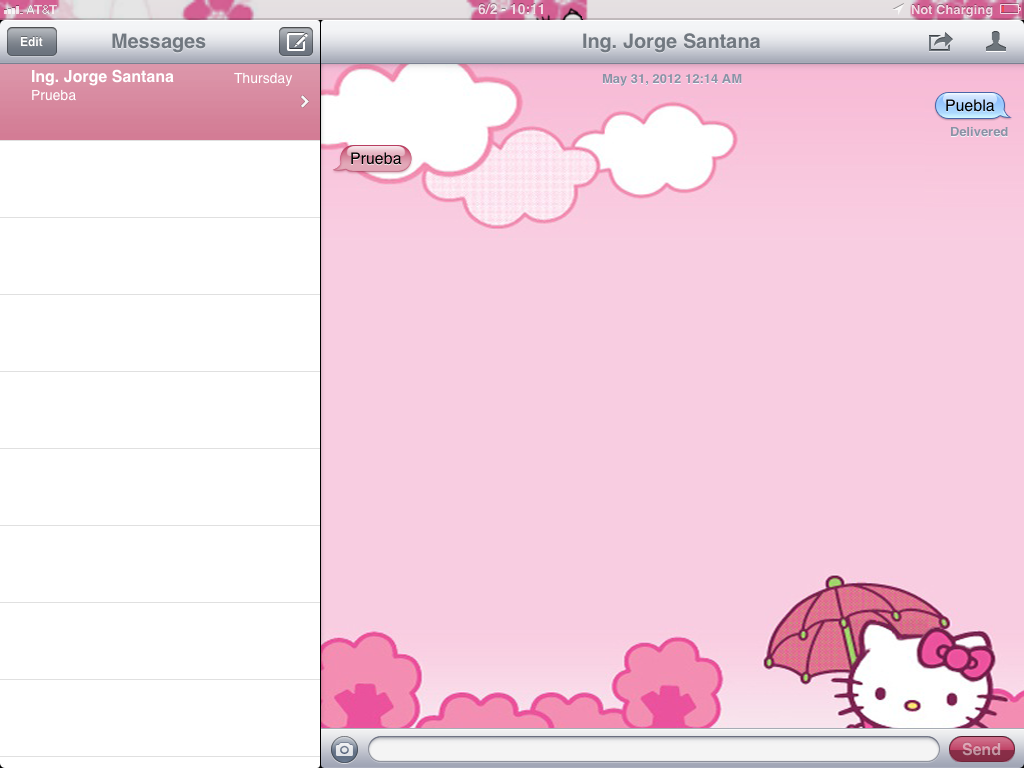Click the 'Delivered' status text
The width and height of the screenshot is (1024, 768).
[978, 131]
